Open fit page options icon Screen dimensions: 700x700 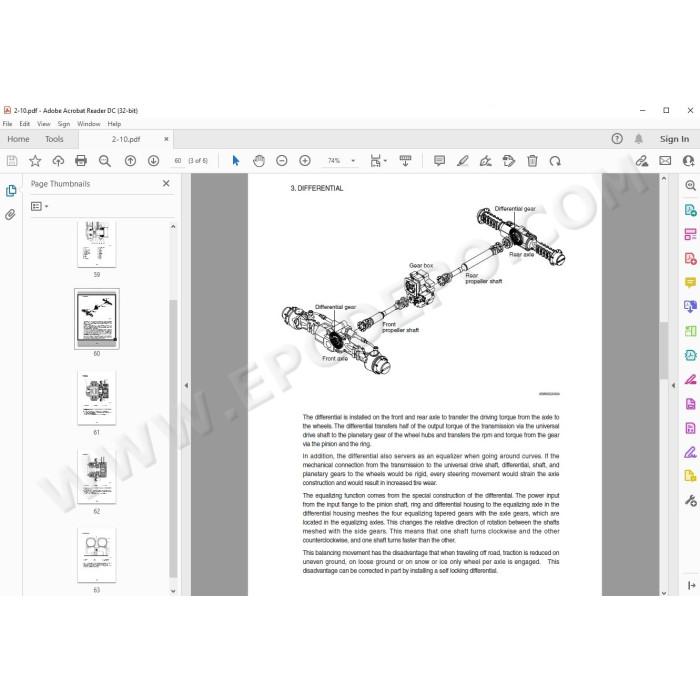[x=378, y=161]
